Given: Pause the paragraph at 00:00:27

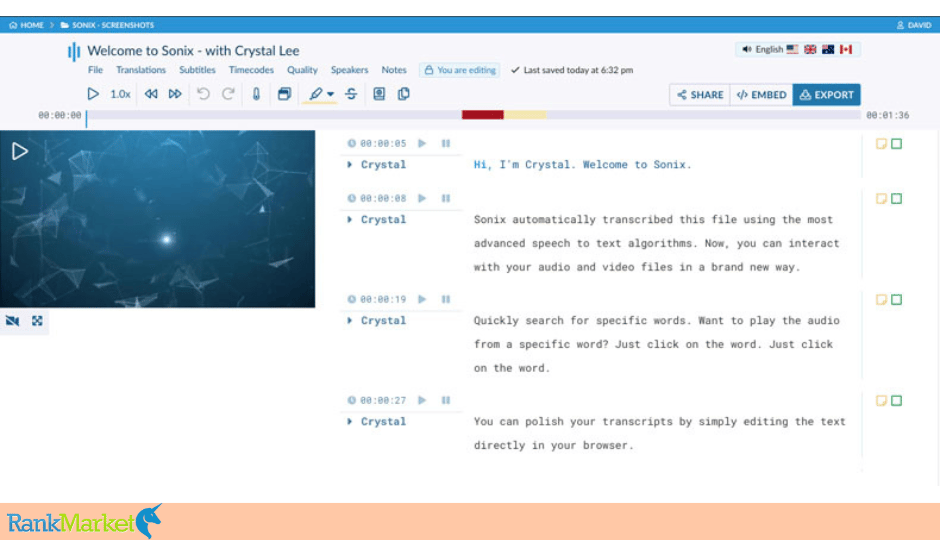Looking at the screenshot, I should pyautogui.click(x=445, y=400).
